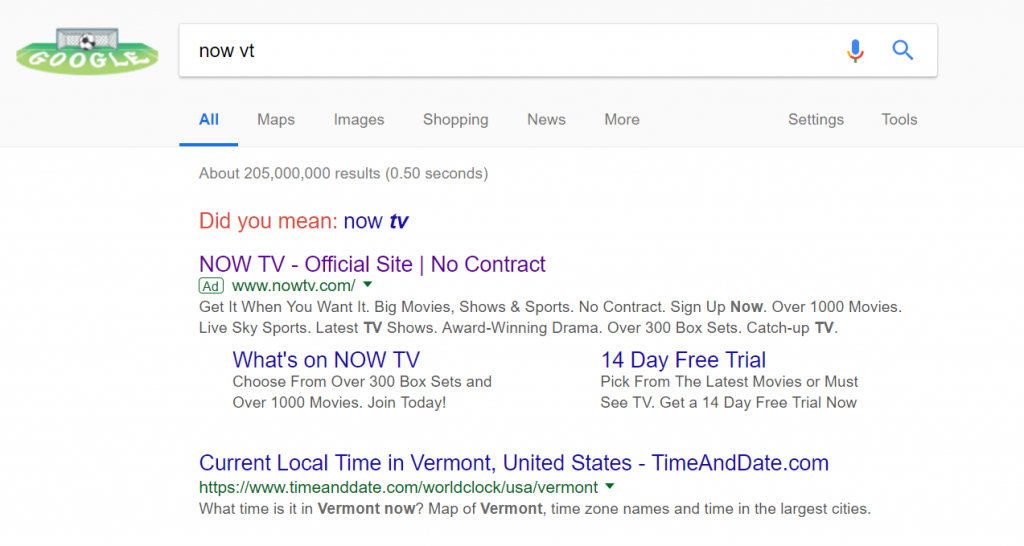The height and width of the screenshot is (546, 1024).
Task: Click the green Ad badge
Action: tap(211, 286)
